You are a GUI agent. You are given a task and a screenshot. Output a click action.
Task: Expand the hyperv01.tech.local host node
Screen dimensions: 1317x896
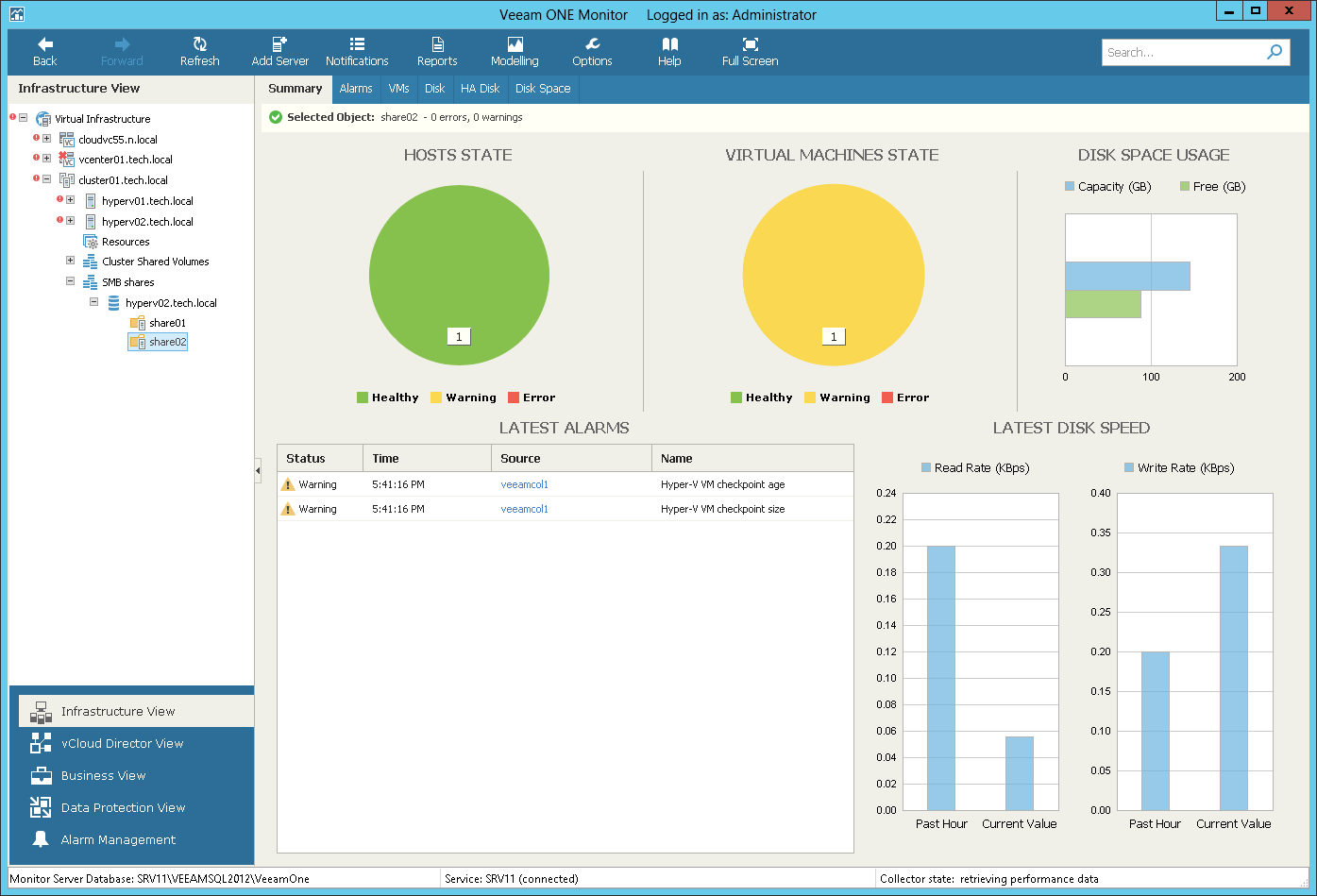tap(71, 200)
